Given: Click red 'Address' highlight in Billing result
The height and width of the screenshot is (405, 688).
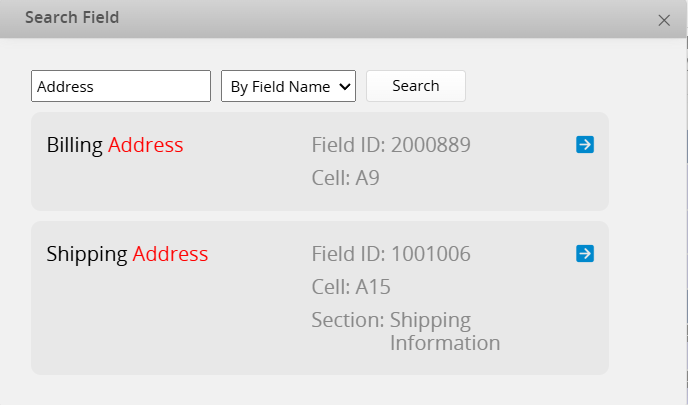Looking at the screenshot, I should [x=146, y=145].
